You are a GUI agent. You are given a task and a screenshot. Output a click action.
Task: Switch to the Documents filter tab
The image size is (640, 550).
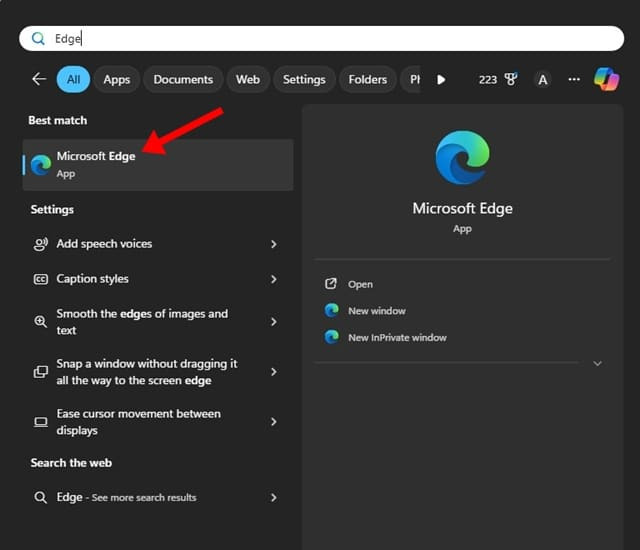(183, 79)
